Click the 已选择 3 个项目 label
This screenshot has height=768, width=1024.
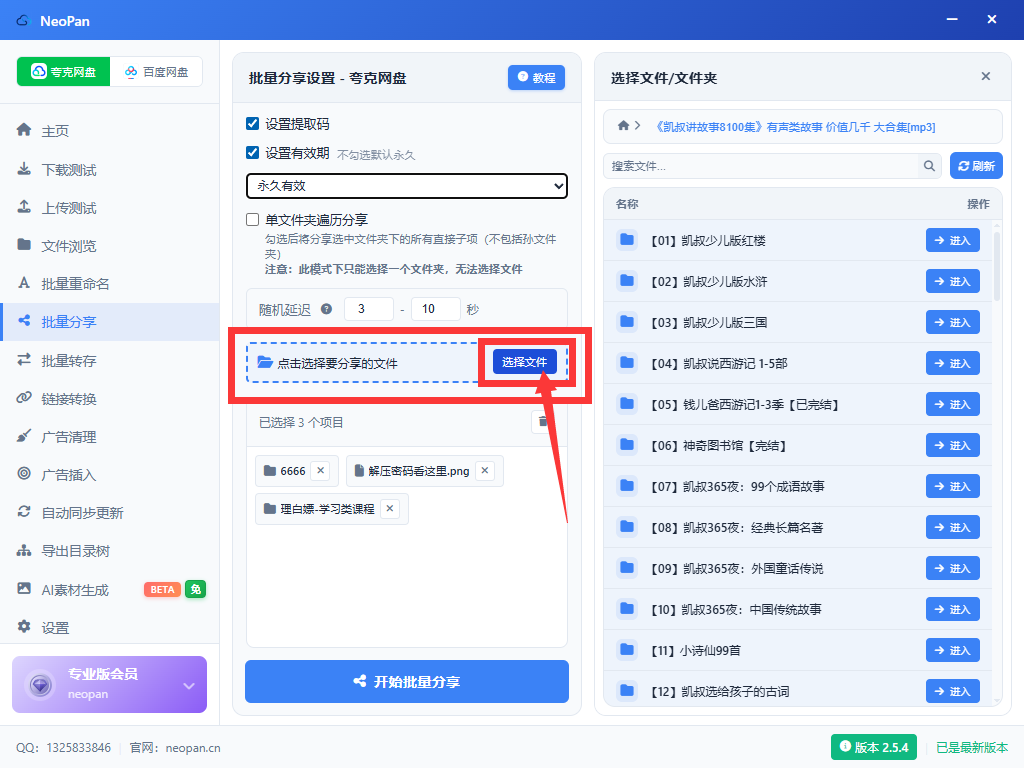tap(301, 423)
